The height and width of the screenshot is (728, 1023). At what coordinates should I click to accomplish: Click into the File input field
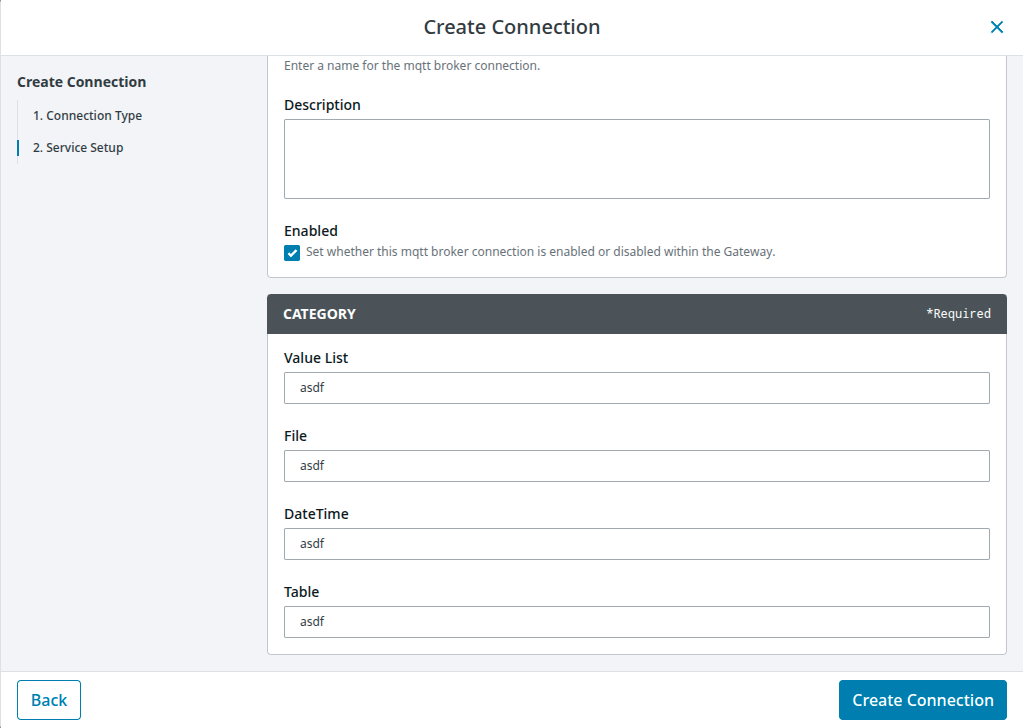pyautogui.click(x=636, y=466)
